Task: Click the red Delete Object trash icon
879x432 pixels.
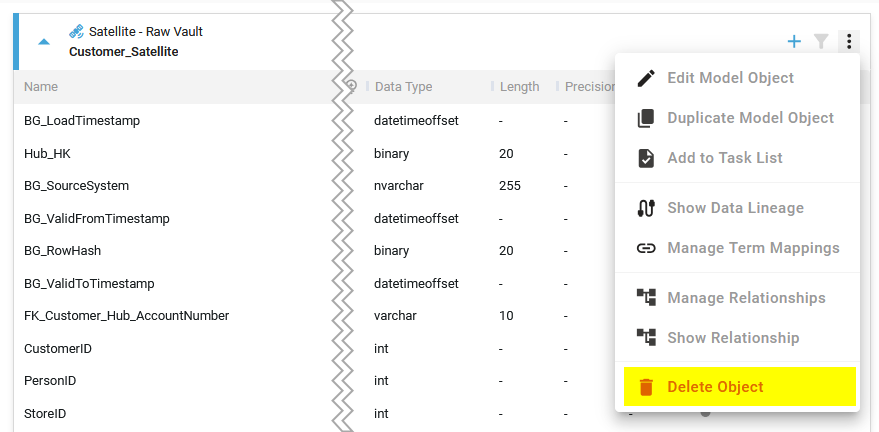Action: click(646, 387)
